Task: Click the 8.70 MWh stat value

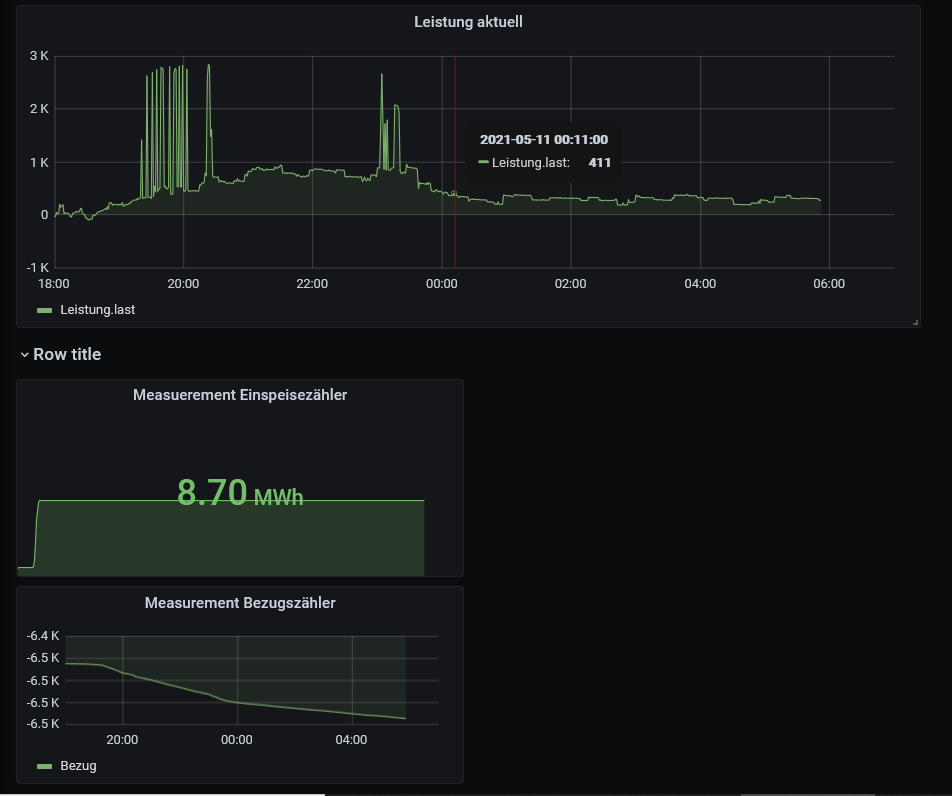Action: coord(240,493)
